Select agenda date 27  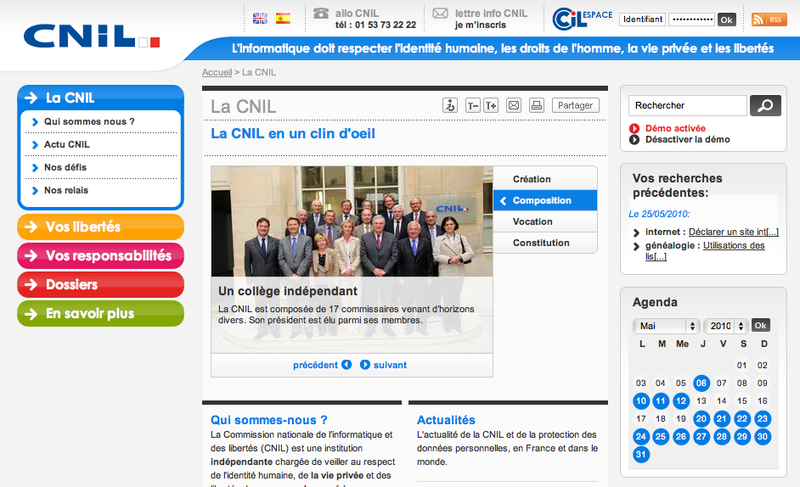point(702,437)
